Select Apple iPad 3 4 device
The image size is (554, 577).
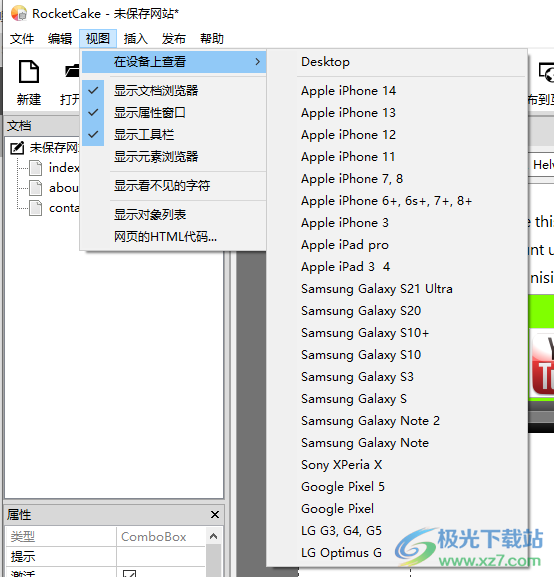(397, 267)
